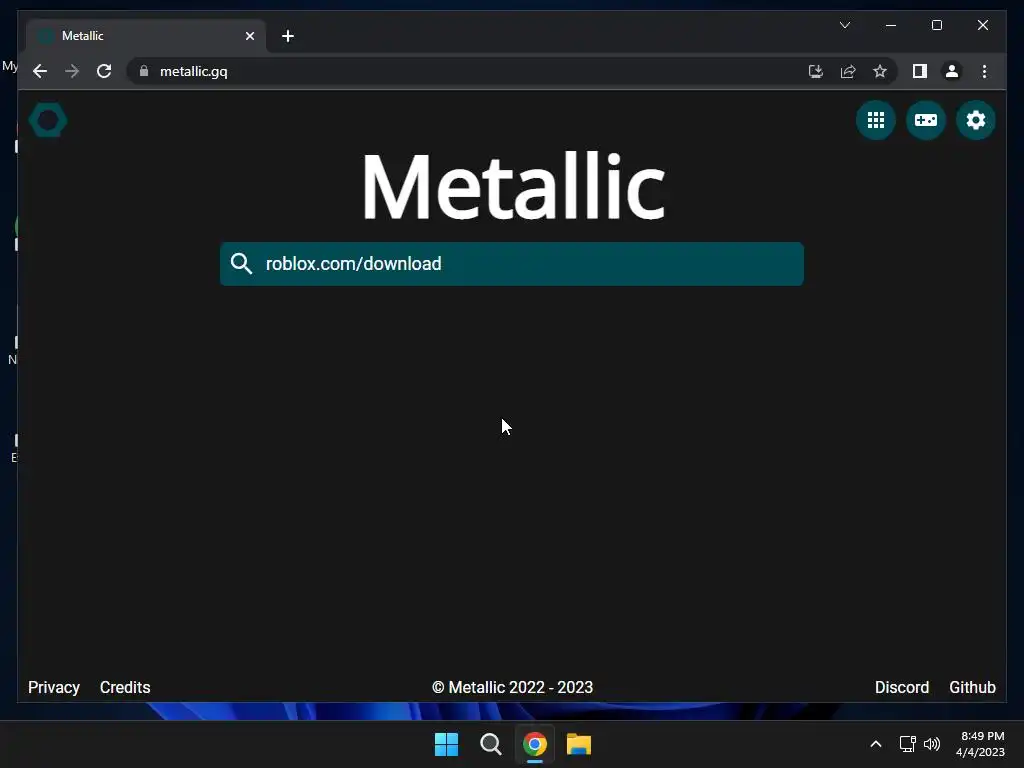Click the browser forward arrow
The width and height of the screenshot is (1024, 768).
pos(72,71)
